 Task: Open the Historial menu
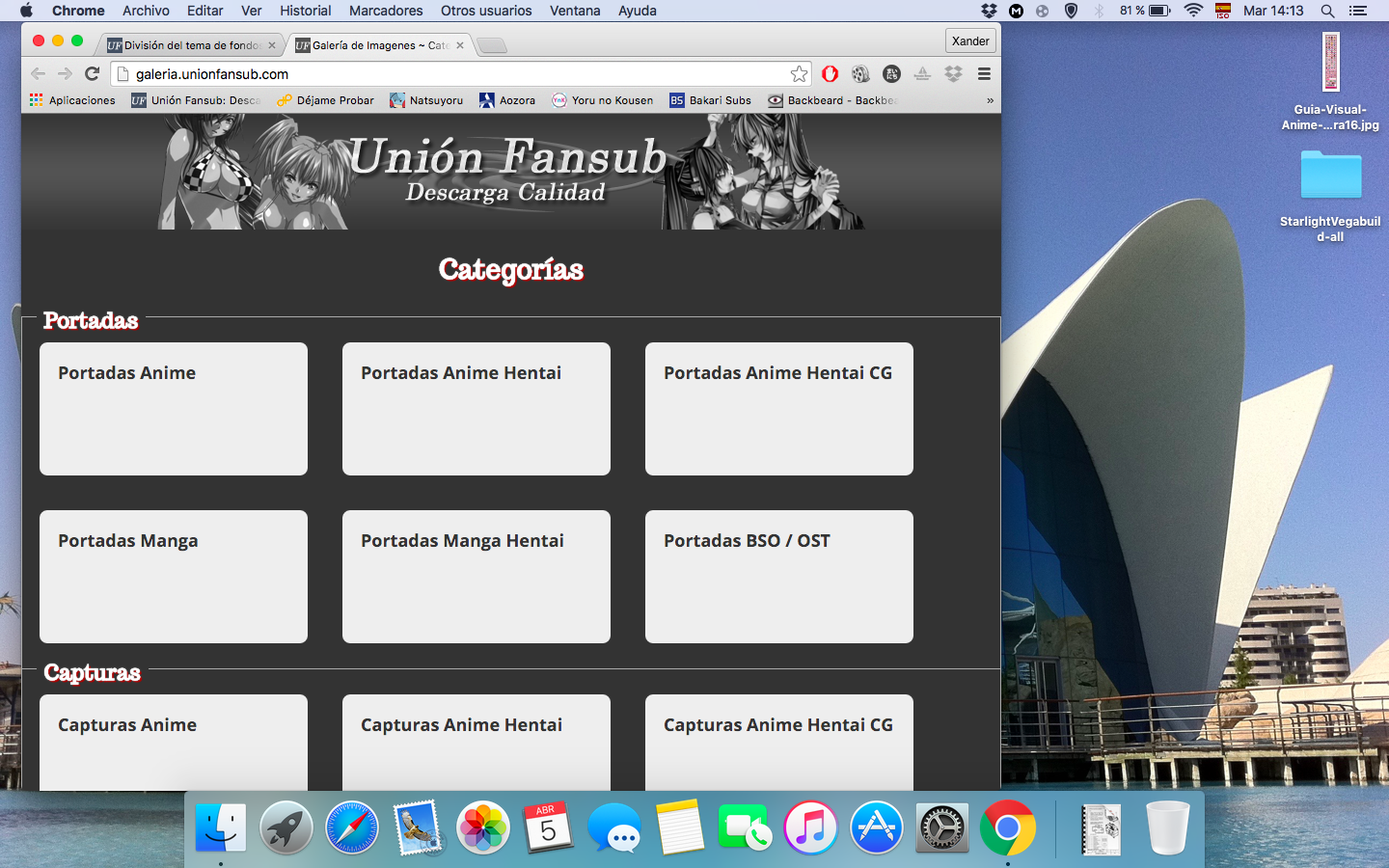pyautogui.click(x=305, y=11)
